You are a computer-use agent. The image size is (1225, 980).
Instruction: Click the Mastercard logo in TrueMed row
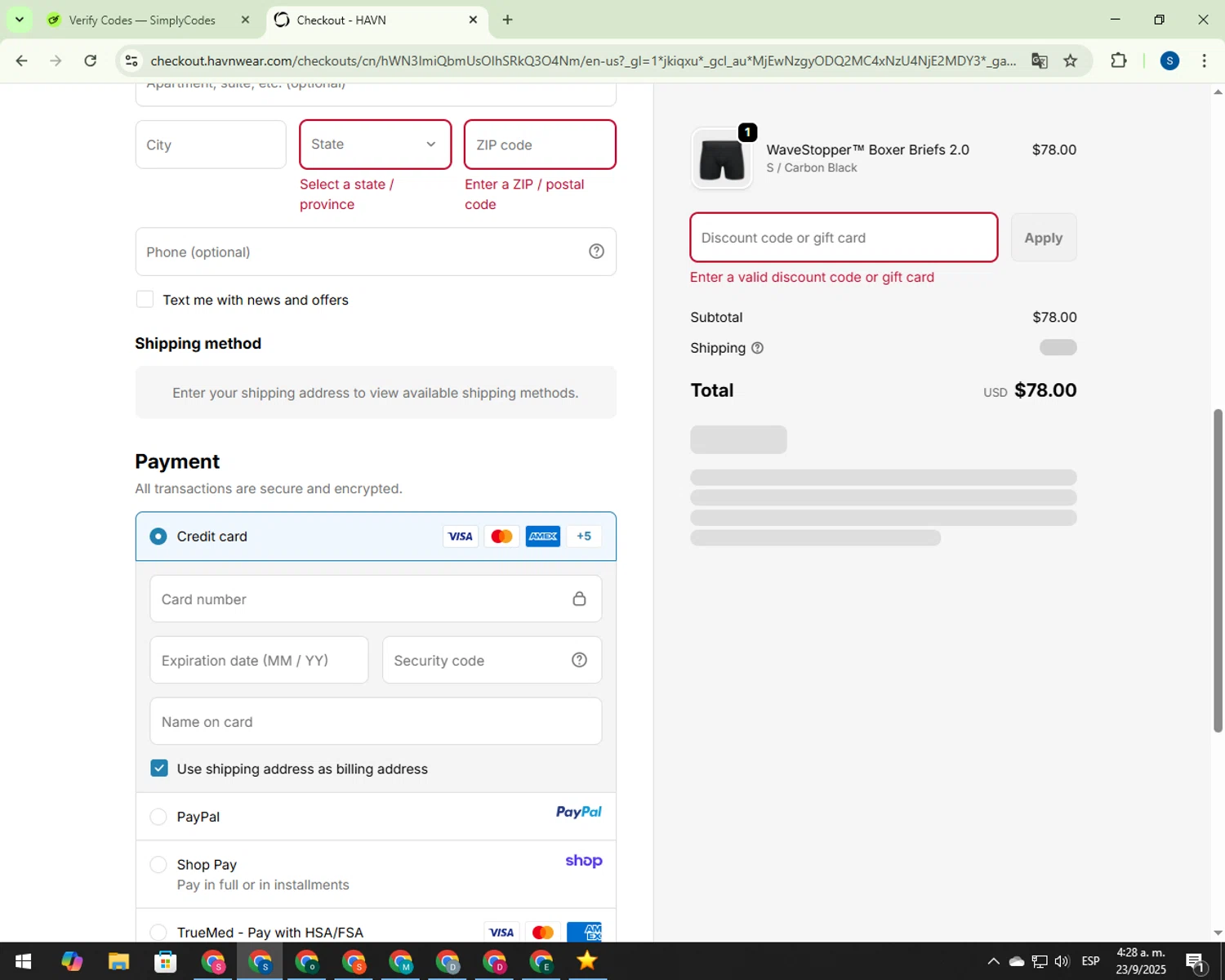tap(542, 933)
